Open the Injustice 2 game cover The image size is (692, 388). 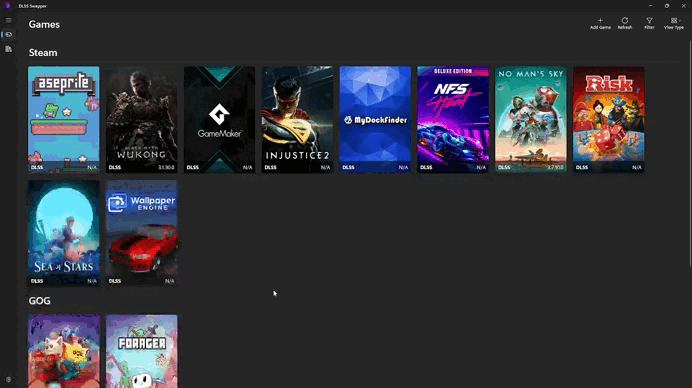point(297,119)
